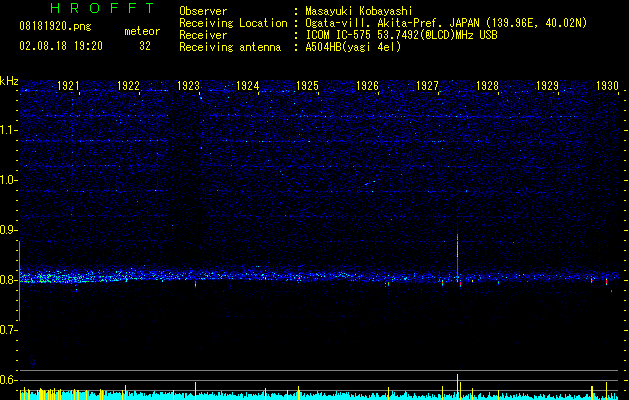Click the 1921 time marker

pyautogui.click(x=69, y=85)
